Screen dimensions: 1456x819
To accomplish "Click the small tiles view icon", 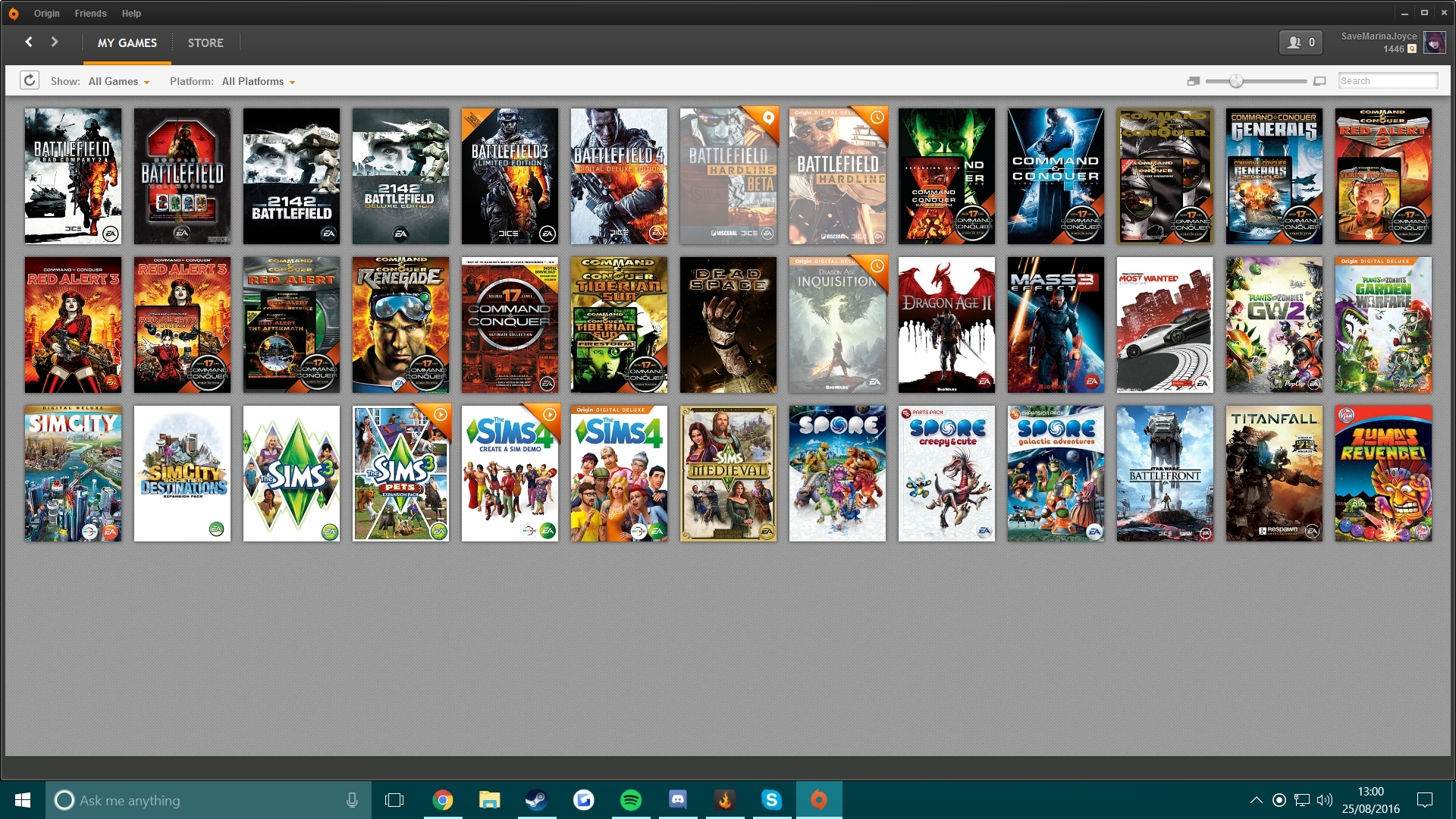I will 1194,81.
